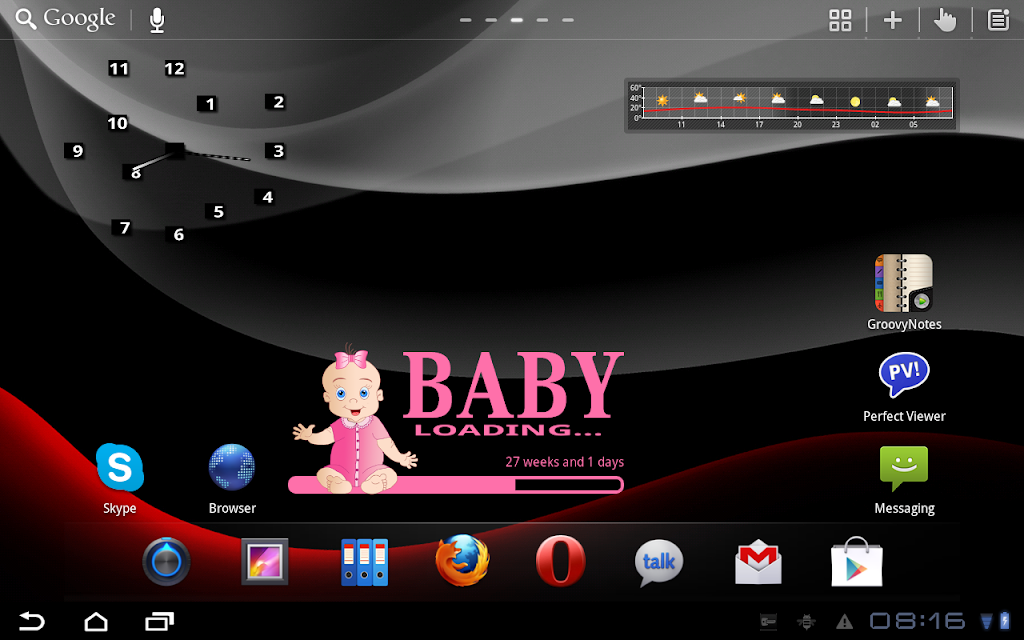
Task: Click the baby loading progress bar
Action: coord(456,485)
